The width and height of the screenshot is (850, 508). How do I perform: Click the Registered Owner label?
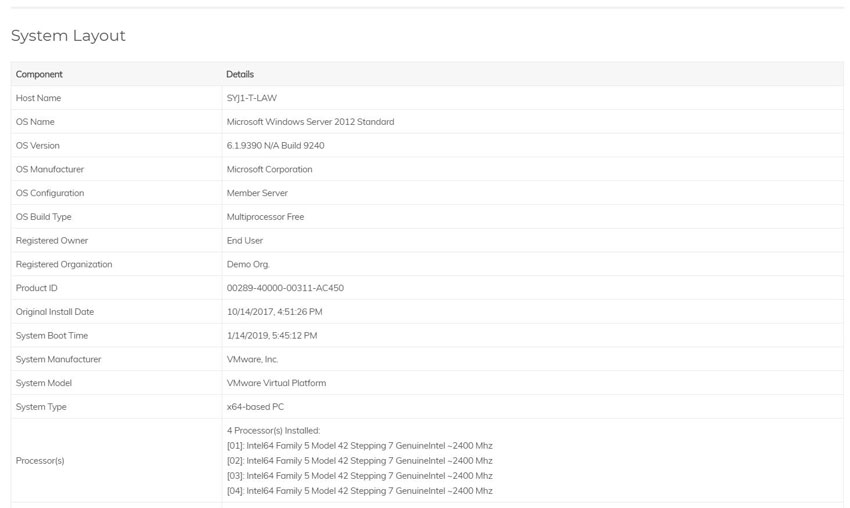[51, 241]
